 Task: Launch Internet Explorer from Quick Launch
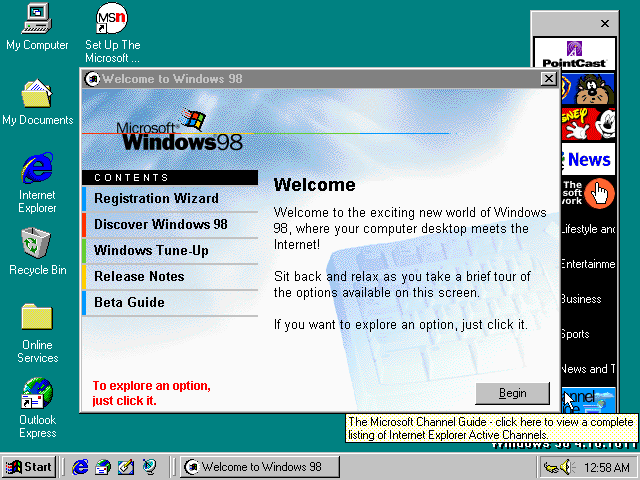tap(80, 467)
